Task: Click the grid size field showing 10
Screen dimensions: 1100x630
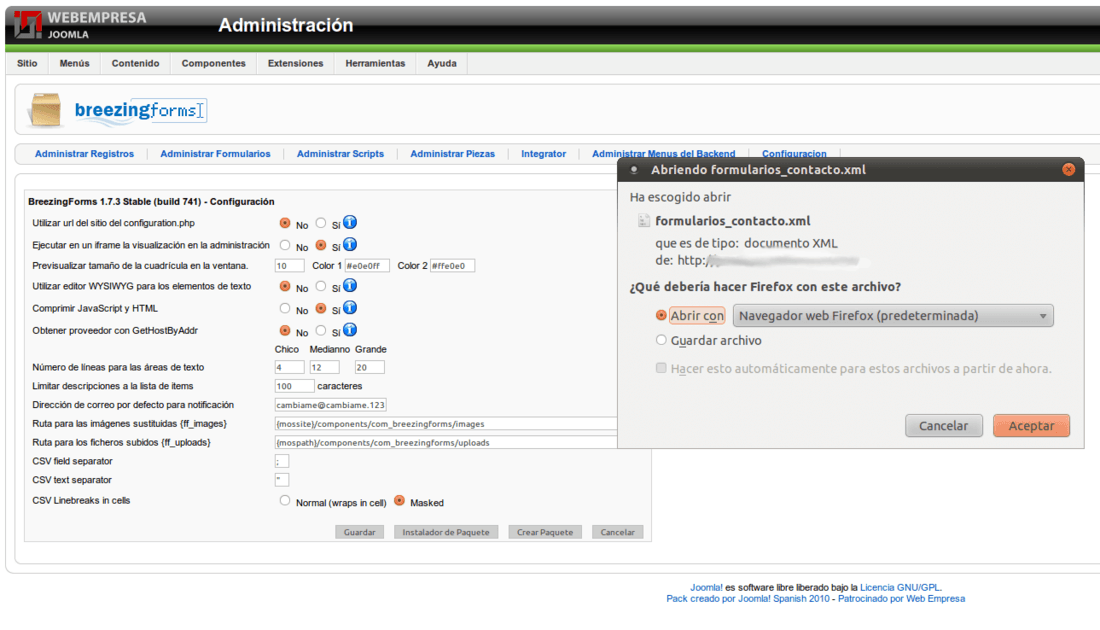Action: pyautogui.click(x=289, y=266)
